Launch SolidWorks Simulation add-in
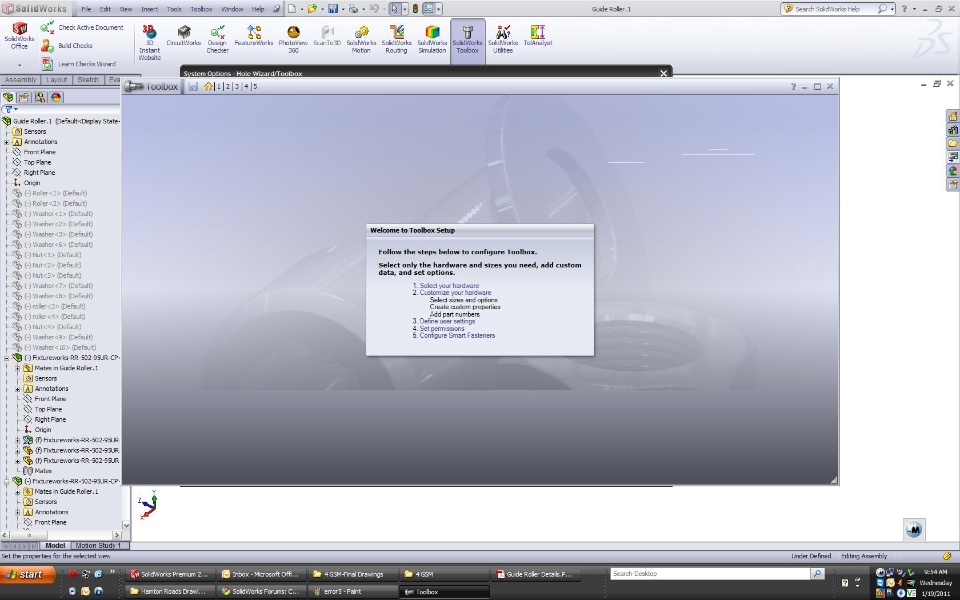 pyautogui.click(x=432, y=39)
